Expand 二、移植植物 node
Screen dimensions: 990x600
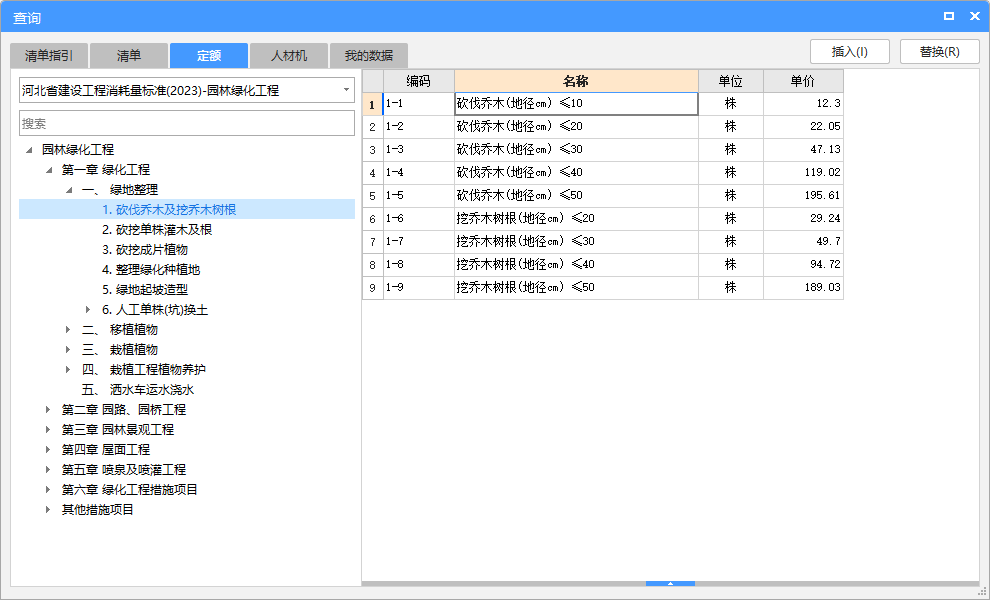click(68, 330)
